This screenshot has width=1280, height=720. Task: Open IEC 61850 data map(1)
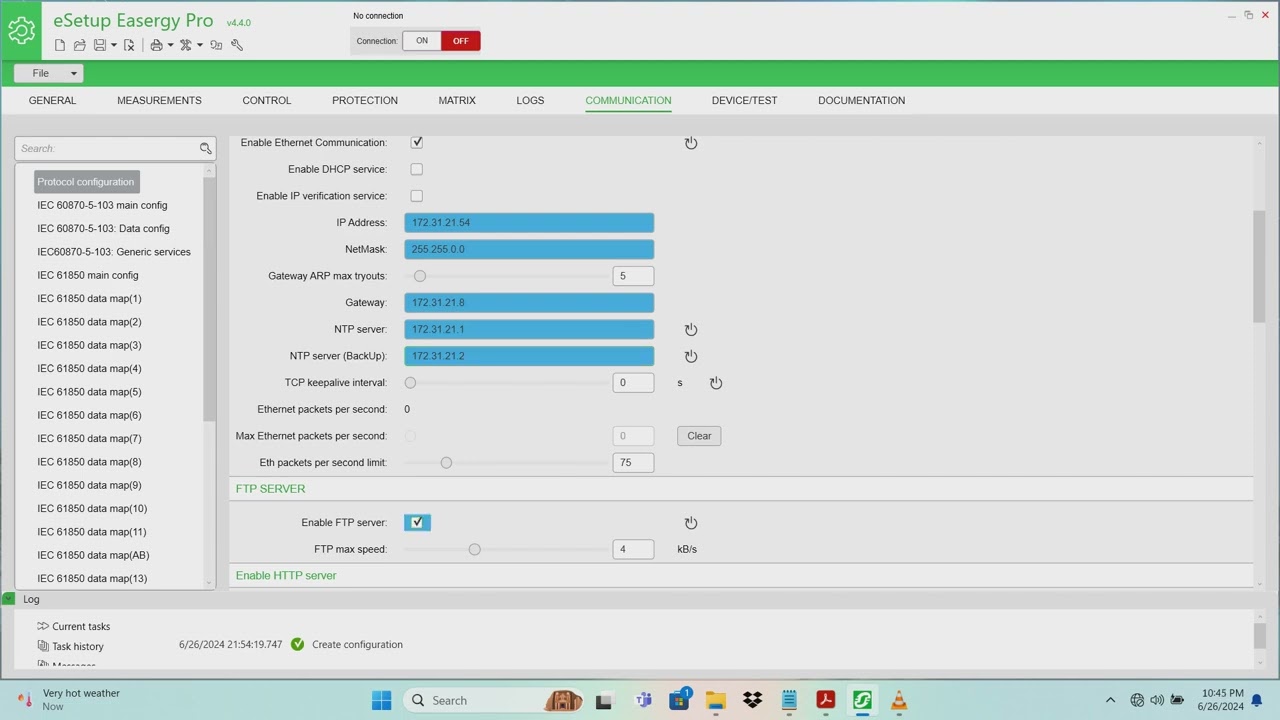click(x=89, y=299)
